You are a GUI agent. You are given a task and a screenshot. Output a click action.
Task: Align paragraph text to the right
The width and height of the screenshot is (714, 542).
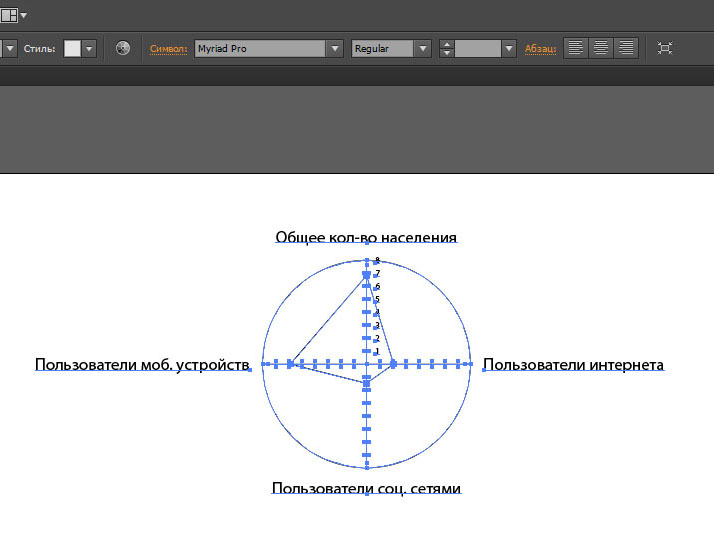(626, 48)
